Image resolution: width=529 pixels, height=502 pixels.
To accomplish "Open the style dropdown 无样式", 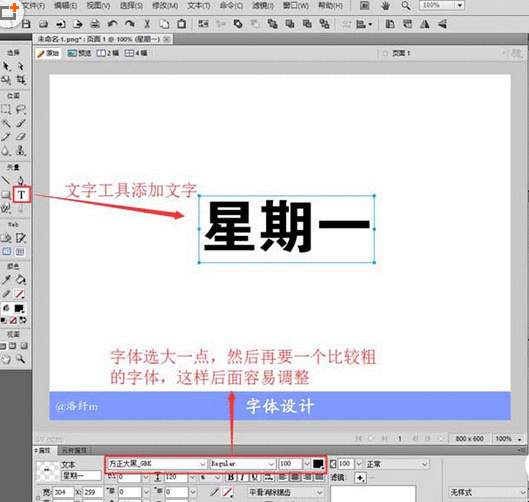I will (487, 492).
